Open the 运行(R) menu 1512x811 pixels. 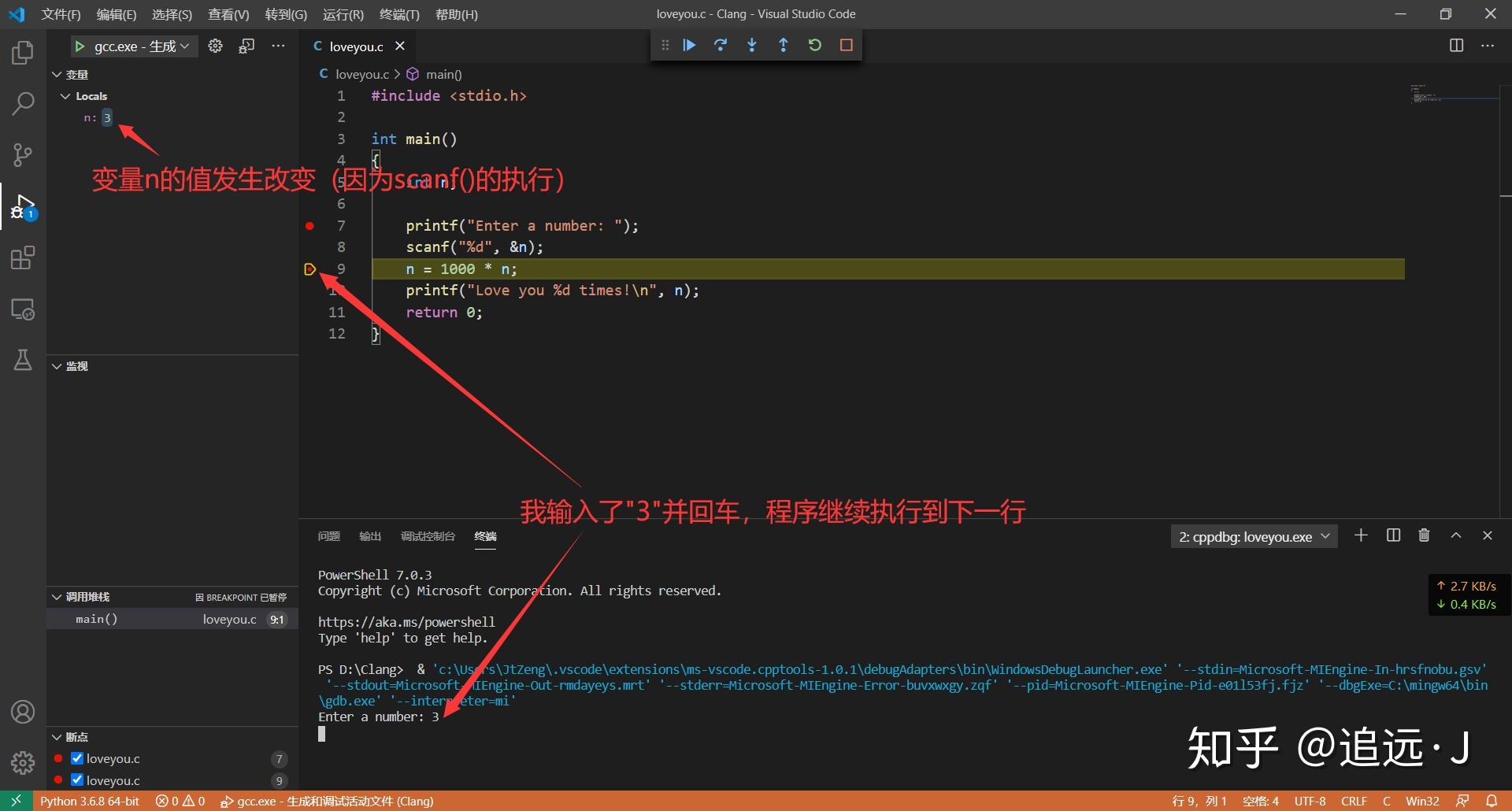click(x=342, y=14)
